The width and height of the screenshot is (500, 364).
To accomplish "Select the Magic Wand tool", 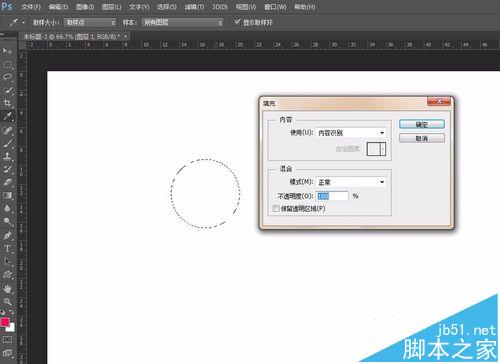I will click(x=7, y=90).
